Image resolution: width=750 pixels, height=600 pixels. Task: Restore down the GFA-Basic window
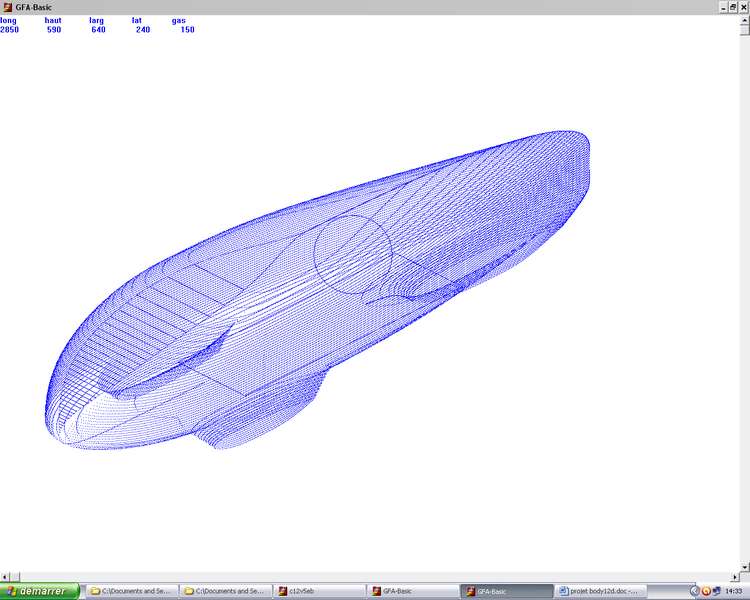(x=733, y=7)
